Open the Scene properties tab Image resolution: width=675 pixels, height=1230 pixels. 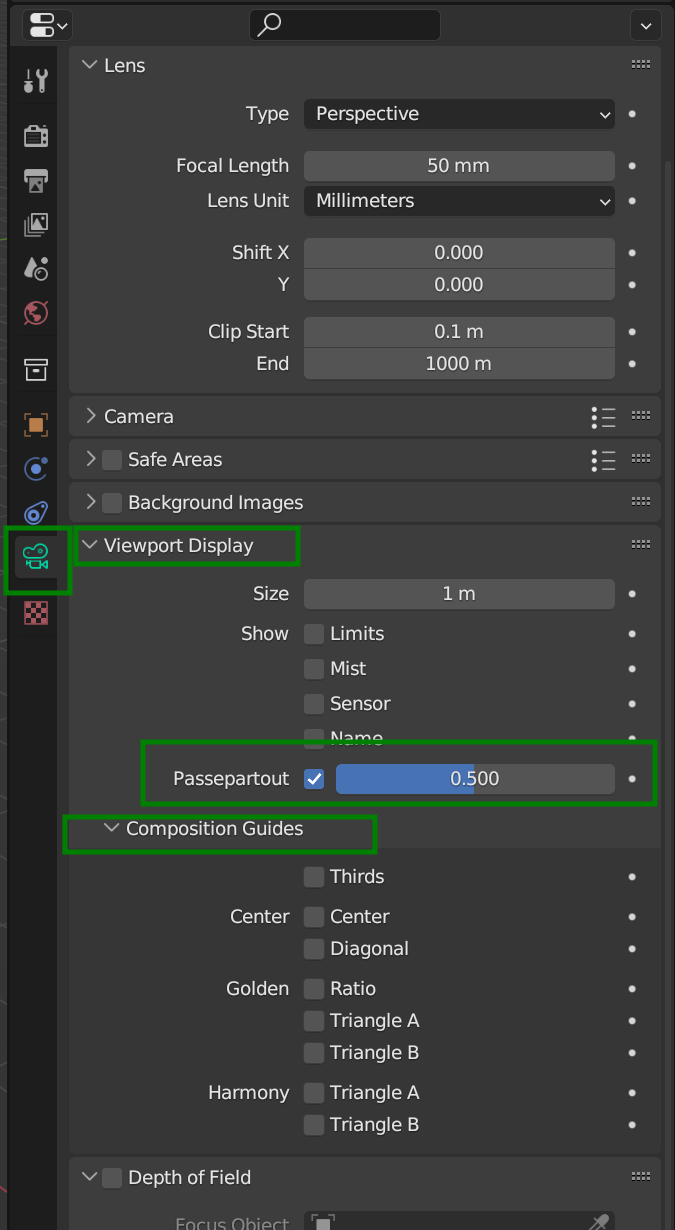tap(36, 268)
